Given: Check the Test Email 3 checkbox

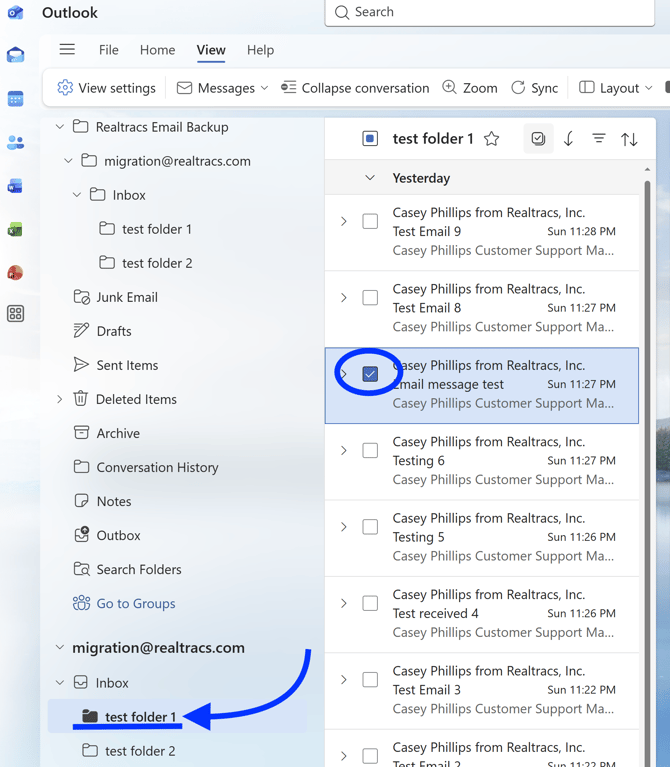Looking at the screenshot, I should [x=370, y=679].
